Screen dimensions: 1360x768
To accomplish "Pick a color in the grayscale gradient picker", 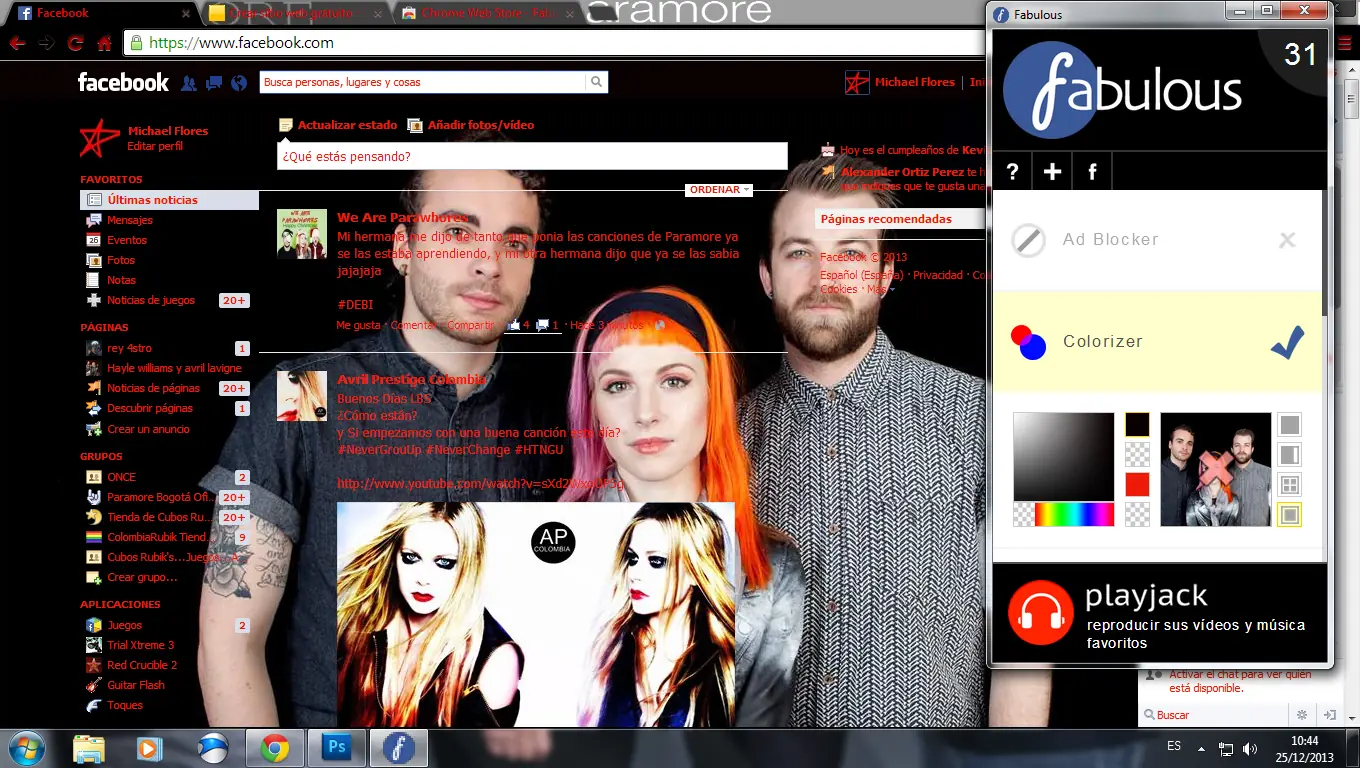I will pos(1063,456).
